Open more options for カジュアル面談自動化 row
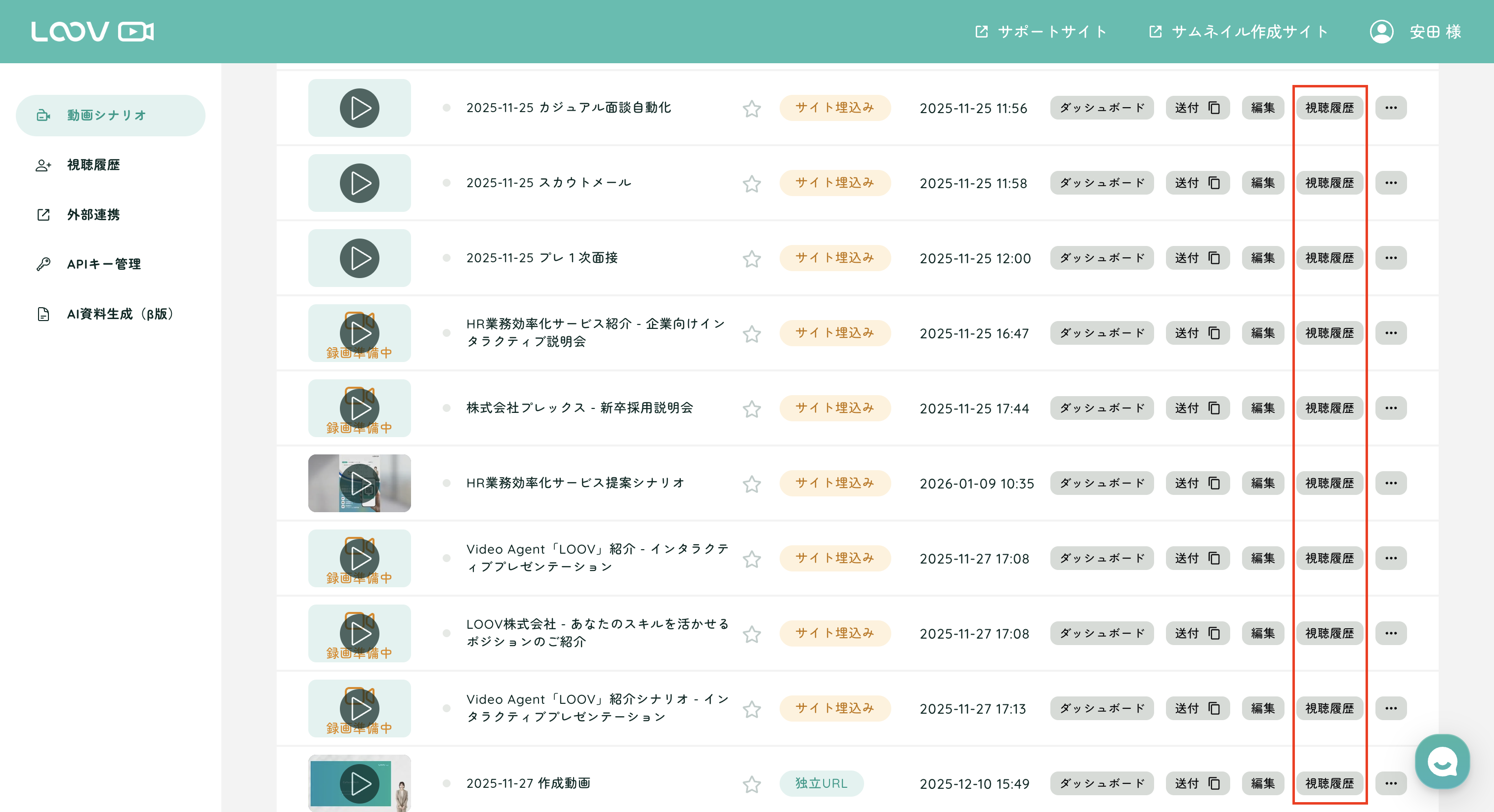Screen dimensions: 1494x812 (x=1391, y=108)
